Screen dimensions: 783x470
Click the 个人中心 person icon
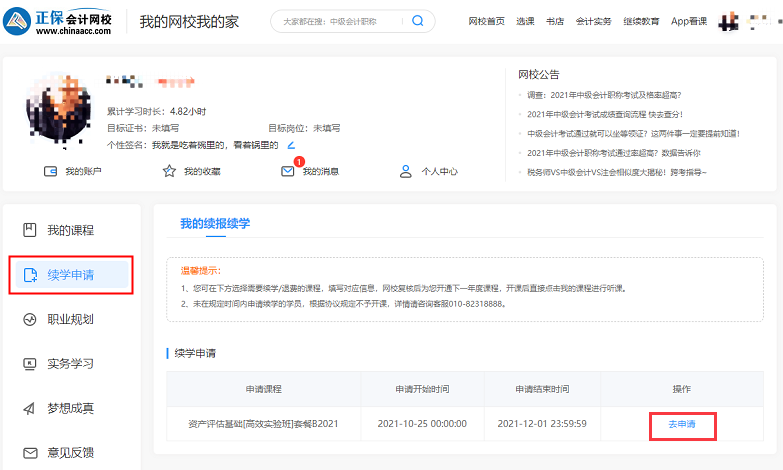(x=406, y=171)
